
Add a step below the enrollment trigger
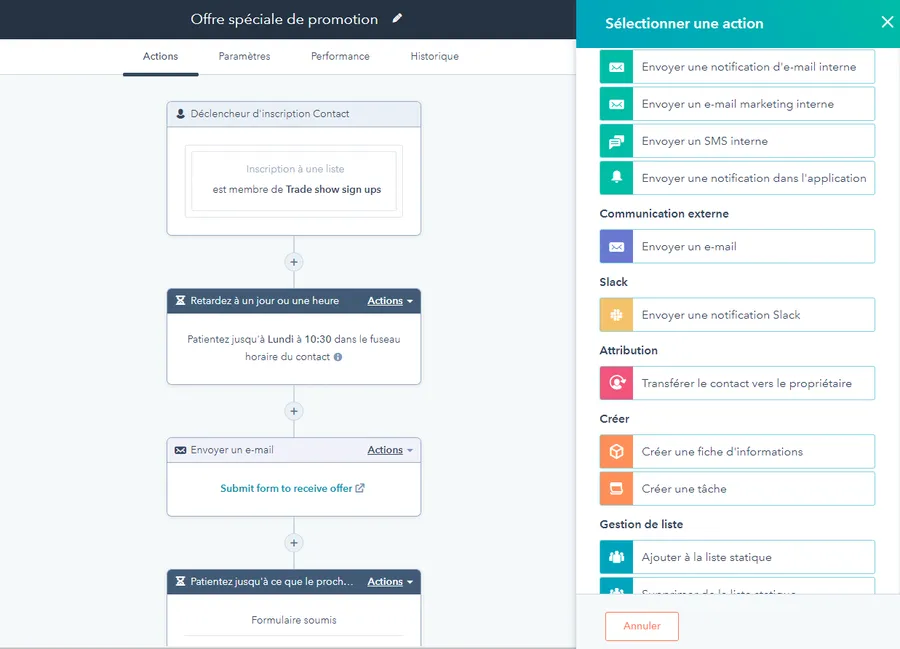293,262
